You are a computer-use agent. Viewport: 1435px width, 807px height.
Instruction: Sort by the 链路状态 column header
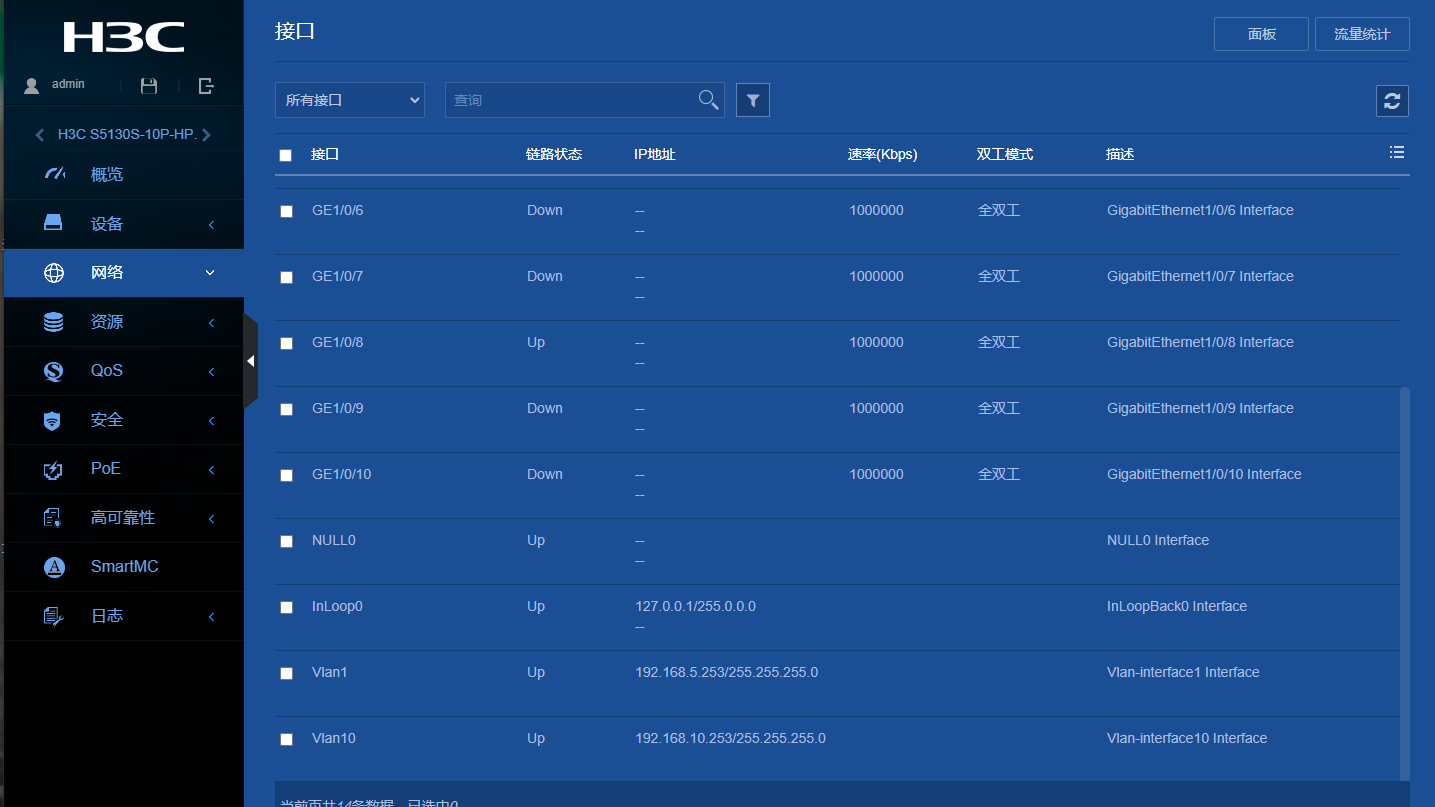click(554, 154)
